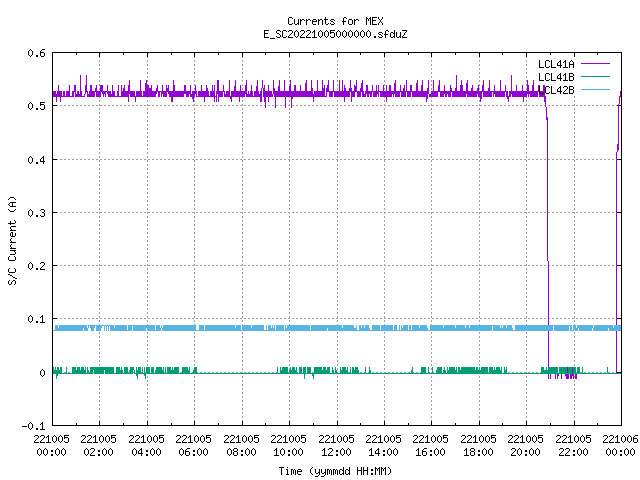Click the 0.2 y-axis tick value

pos(36,266)
